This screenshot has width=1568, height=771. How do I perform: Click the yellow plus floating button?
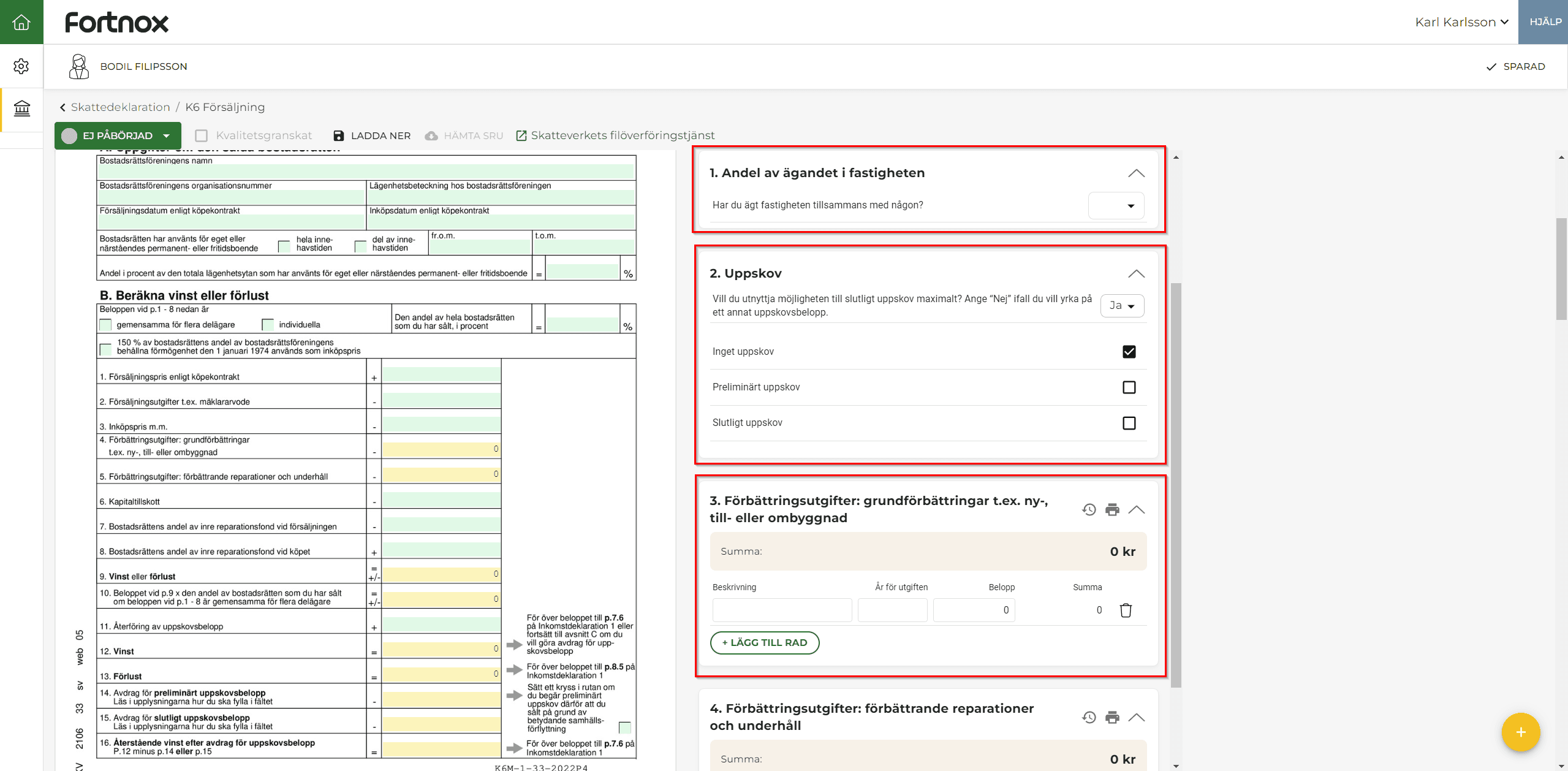[1520, 732]
